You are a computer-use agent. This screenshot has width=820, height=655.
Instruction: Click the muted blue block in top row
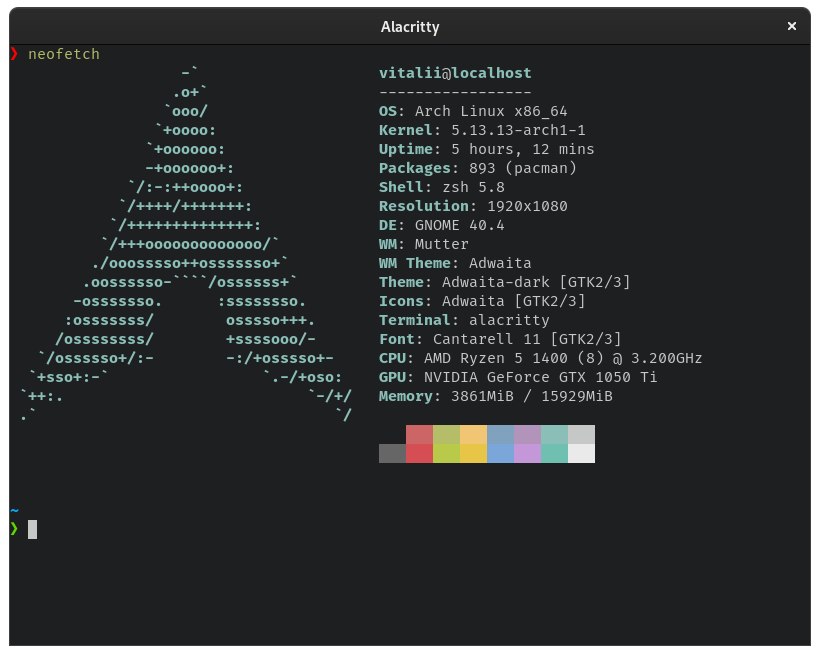tap(500, 434)
